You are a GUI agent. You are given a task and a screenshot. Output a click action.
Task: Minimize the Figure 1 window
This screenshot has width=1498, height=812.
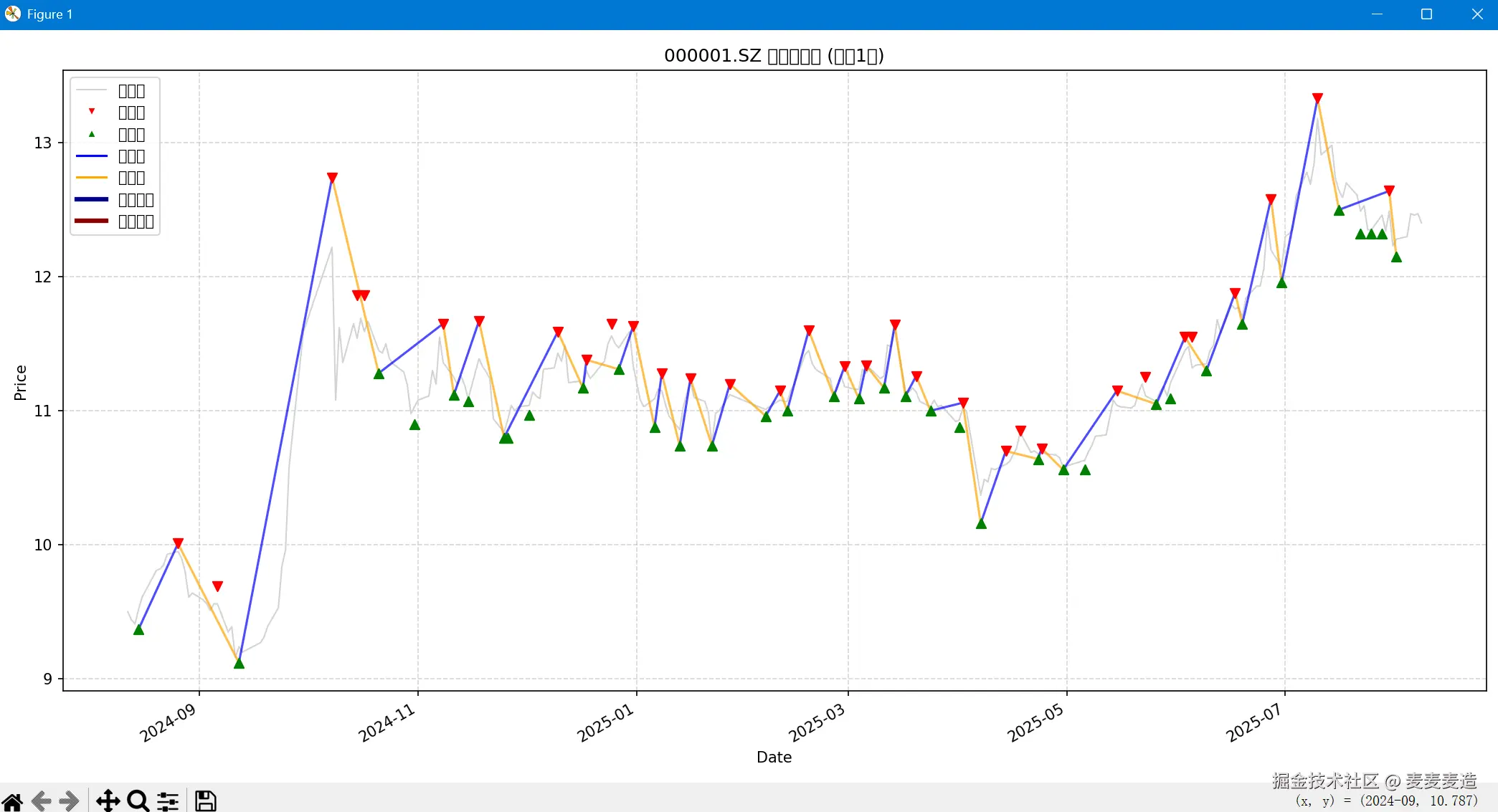1377,14
